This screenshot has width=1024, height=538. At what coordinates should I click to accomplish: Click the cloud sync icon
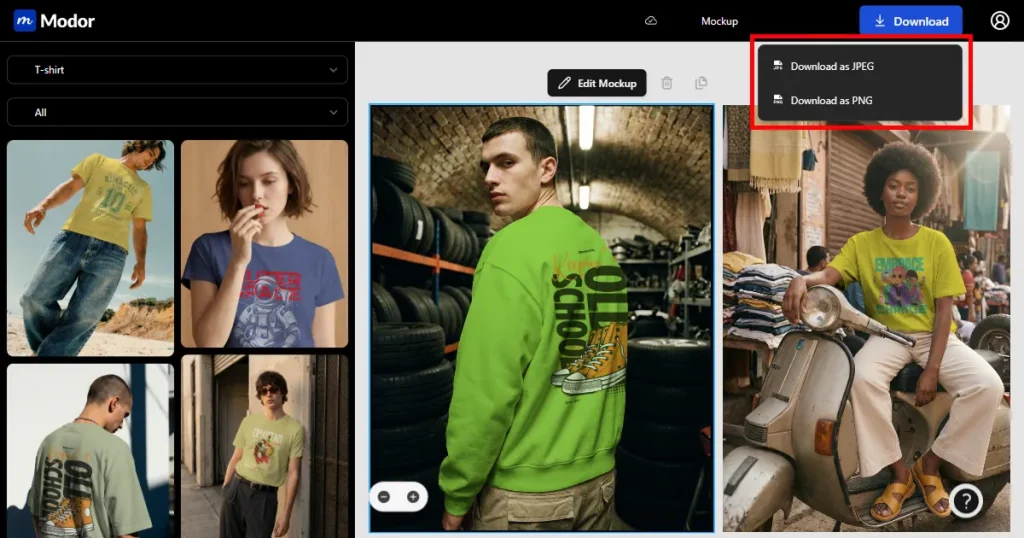click(651, 21)
